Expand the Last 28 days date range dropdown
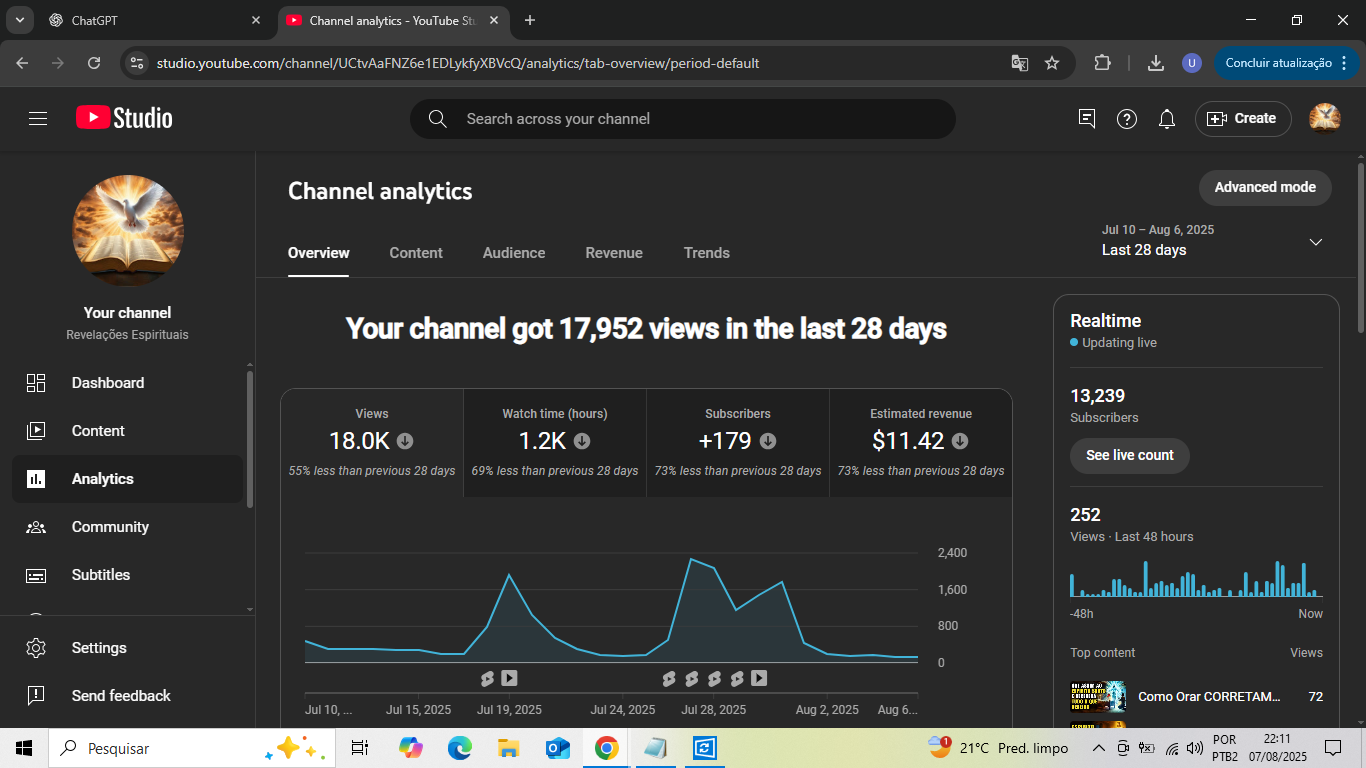 (1316, 242)
